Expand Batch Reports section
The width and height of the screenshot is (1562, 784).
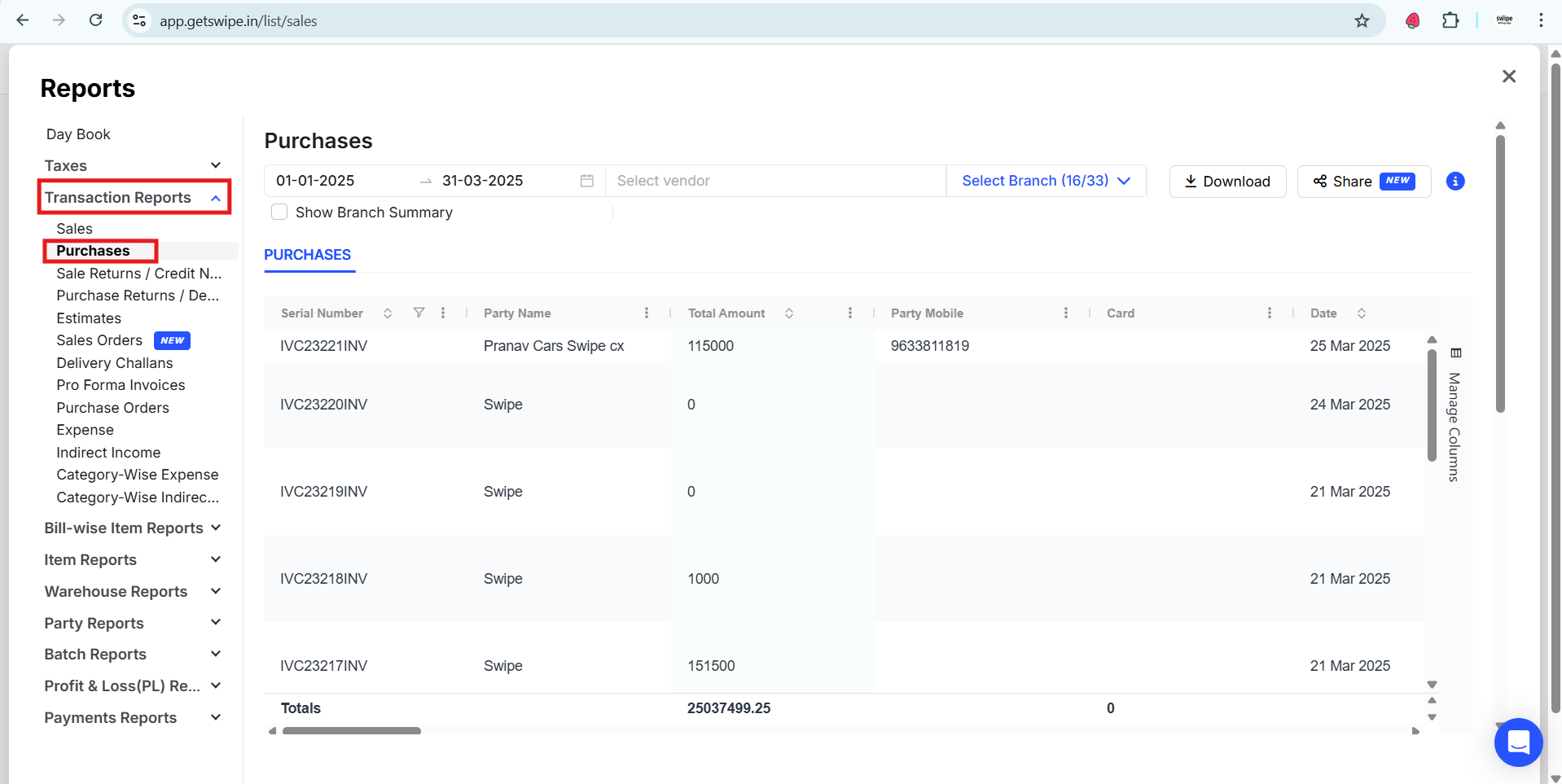point(133,654)
